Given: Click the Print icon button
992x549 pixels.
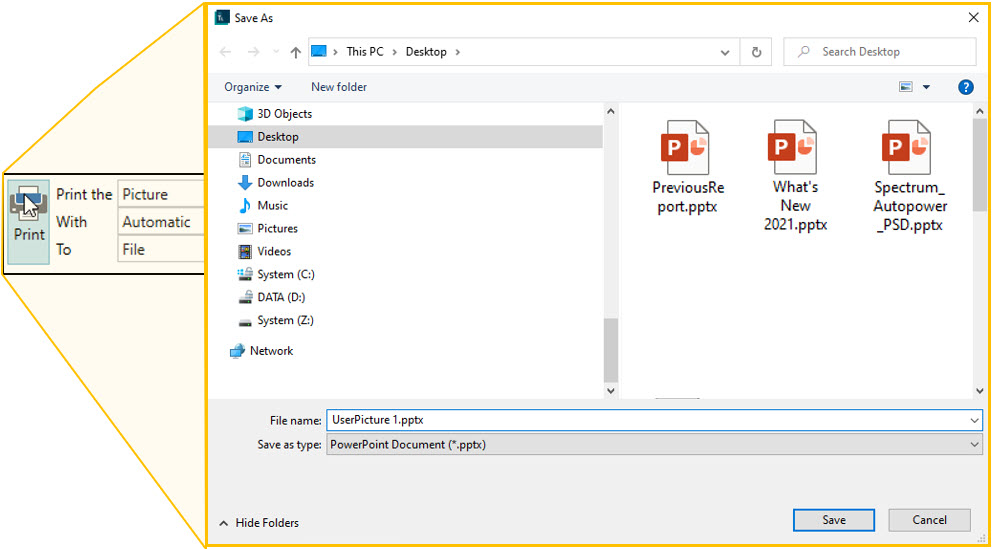Looking at the screenshot, I should click(x=28, y=220).
